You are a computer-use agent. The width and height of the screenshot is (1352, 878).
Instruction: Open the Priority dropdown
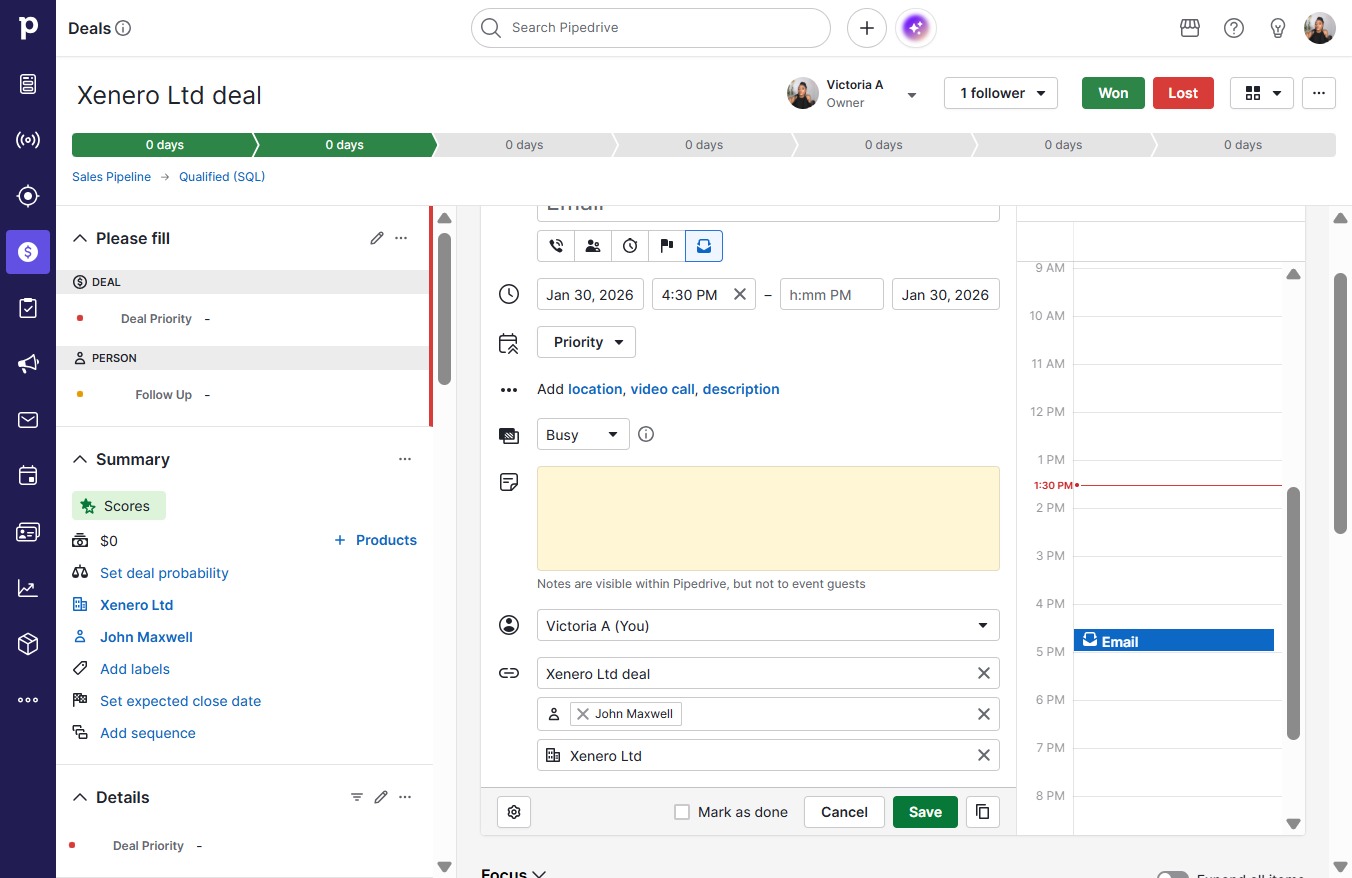(586, 342)
